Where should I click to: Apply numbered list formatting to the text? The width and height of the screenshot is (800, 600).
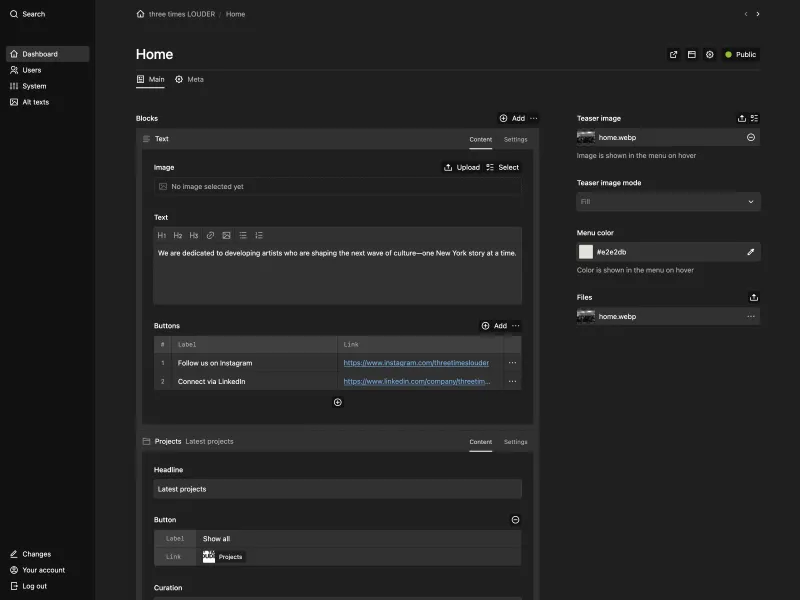(259, 235)
